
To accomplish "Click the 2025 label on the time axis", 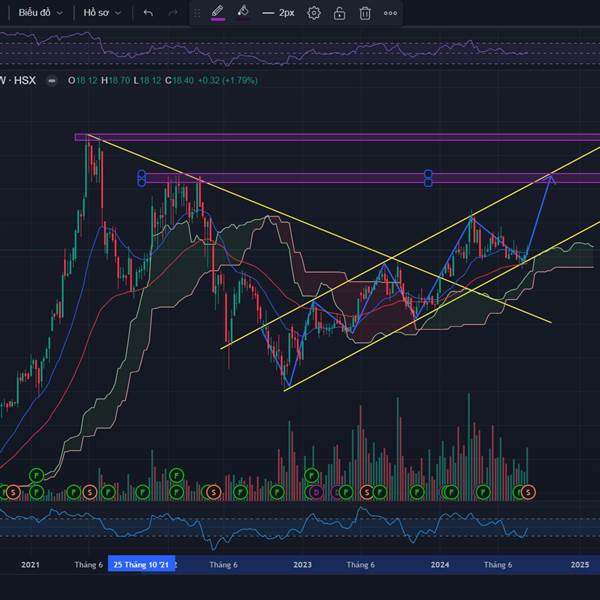I will pyautogui.click(x=580, y=564).
